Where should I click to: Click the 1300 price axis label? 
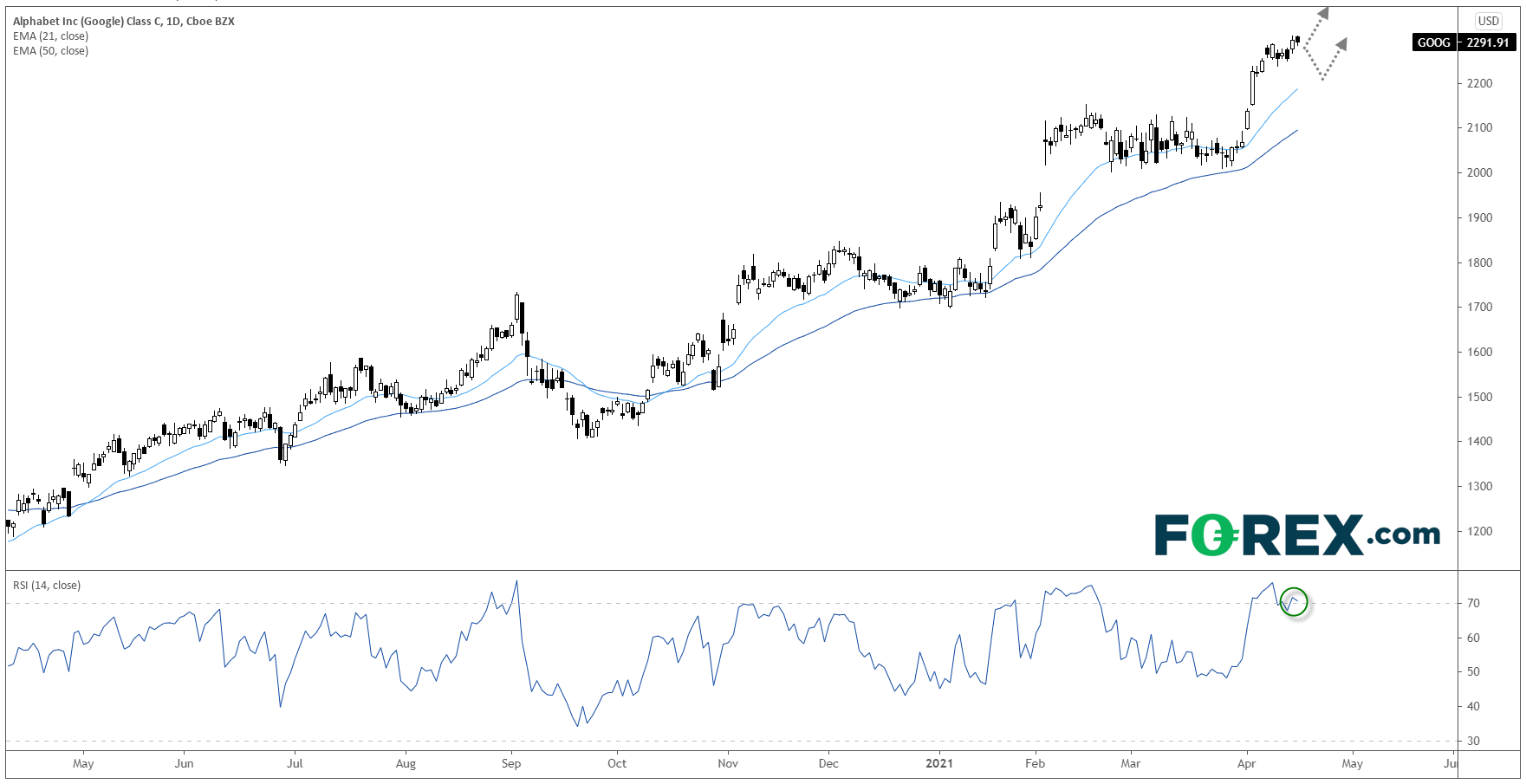pyautogui.click(x=1480, y=486)
